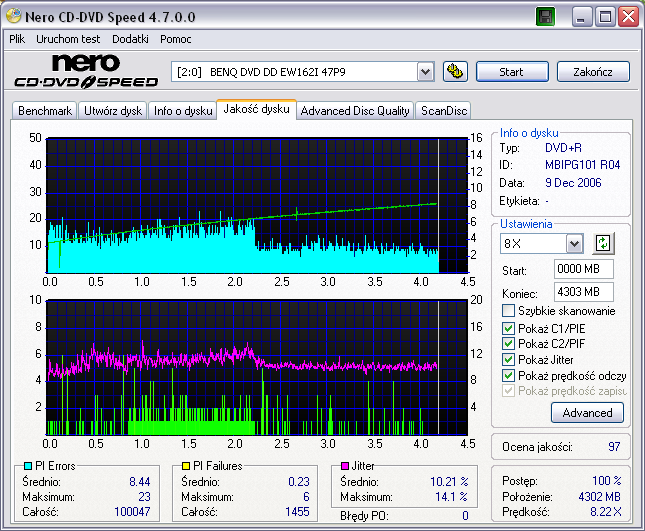645x531 pixels.
Task: Open the ScanDisc tab
Action: (x=443, y=111)
